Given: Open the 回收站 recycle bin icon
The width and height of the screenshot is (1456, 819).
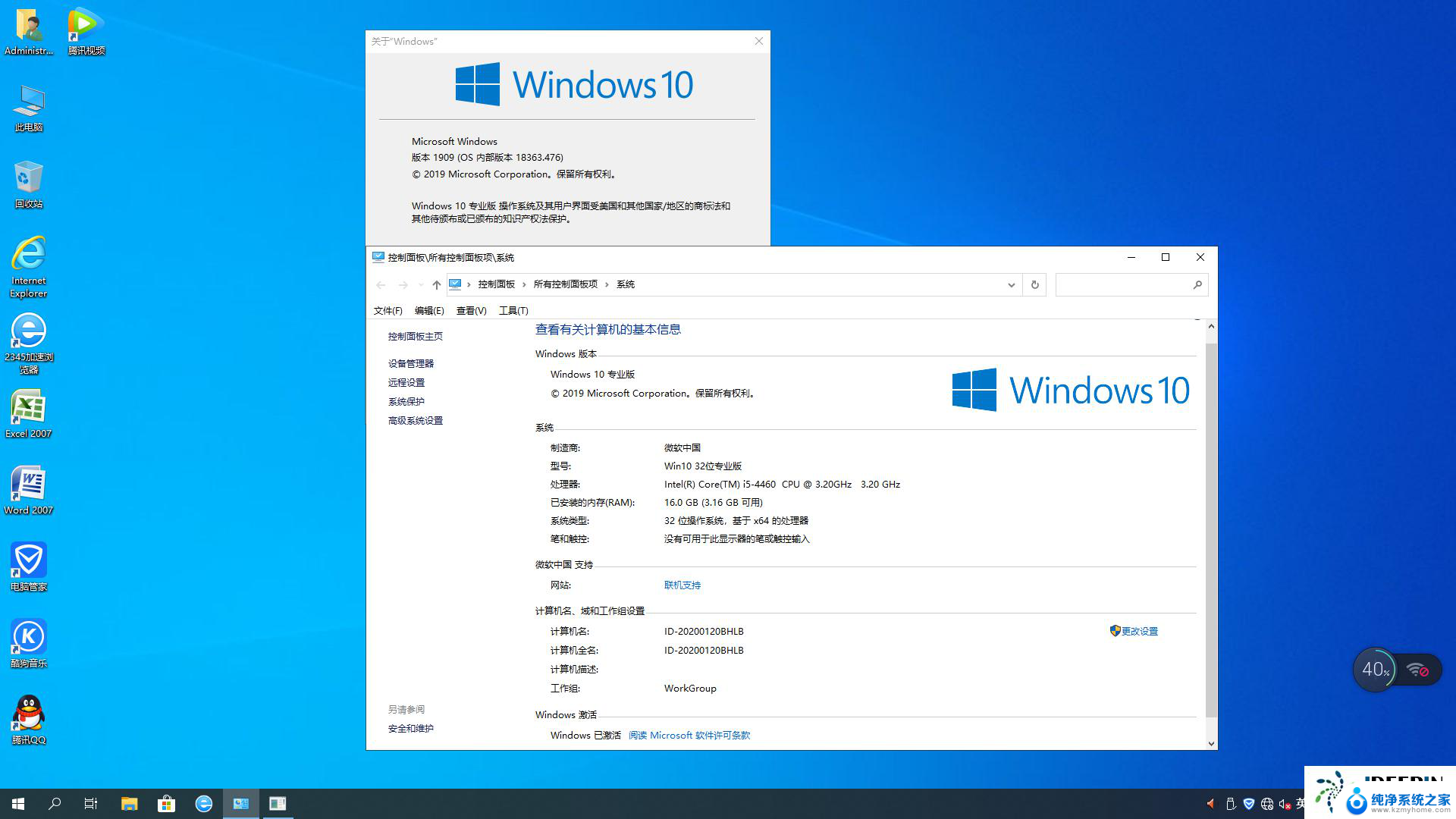Looking at the screenshot, I should 29,185.
